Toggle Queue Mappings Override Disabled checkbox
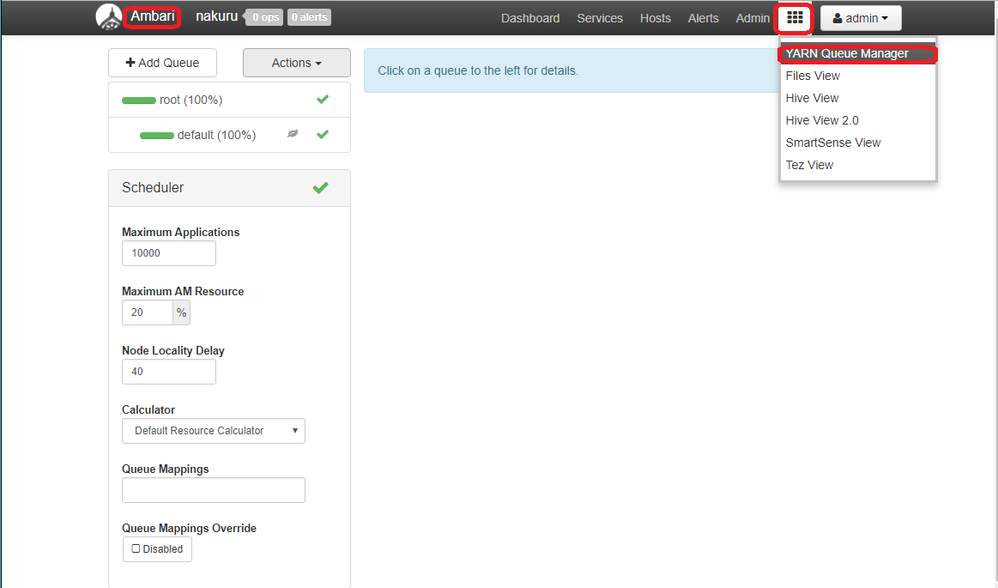 (x=136, y=549)
